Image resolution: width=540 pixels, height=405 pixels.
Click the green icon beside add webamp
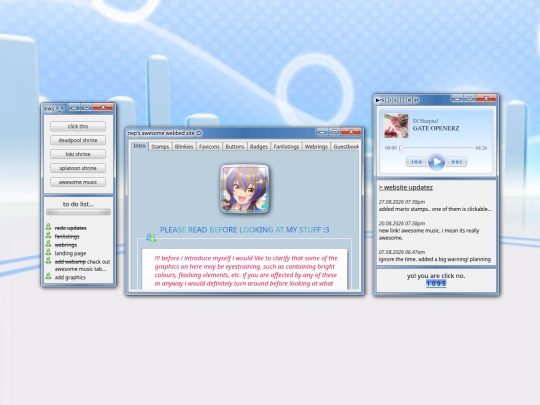click(49, 261)
